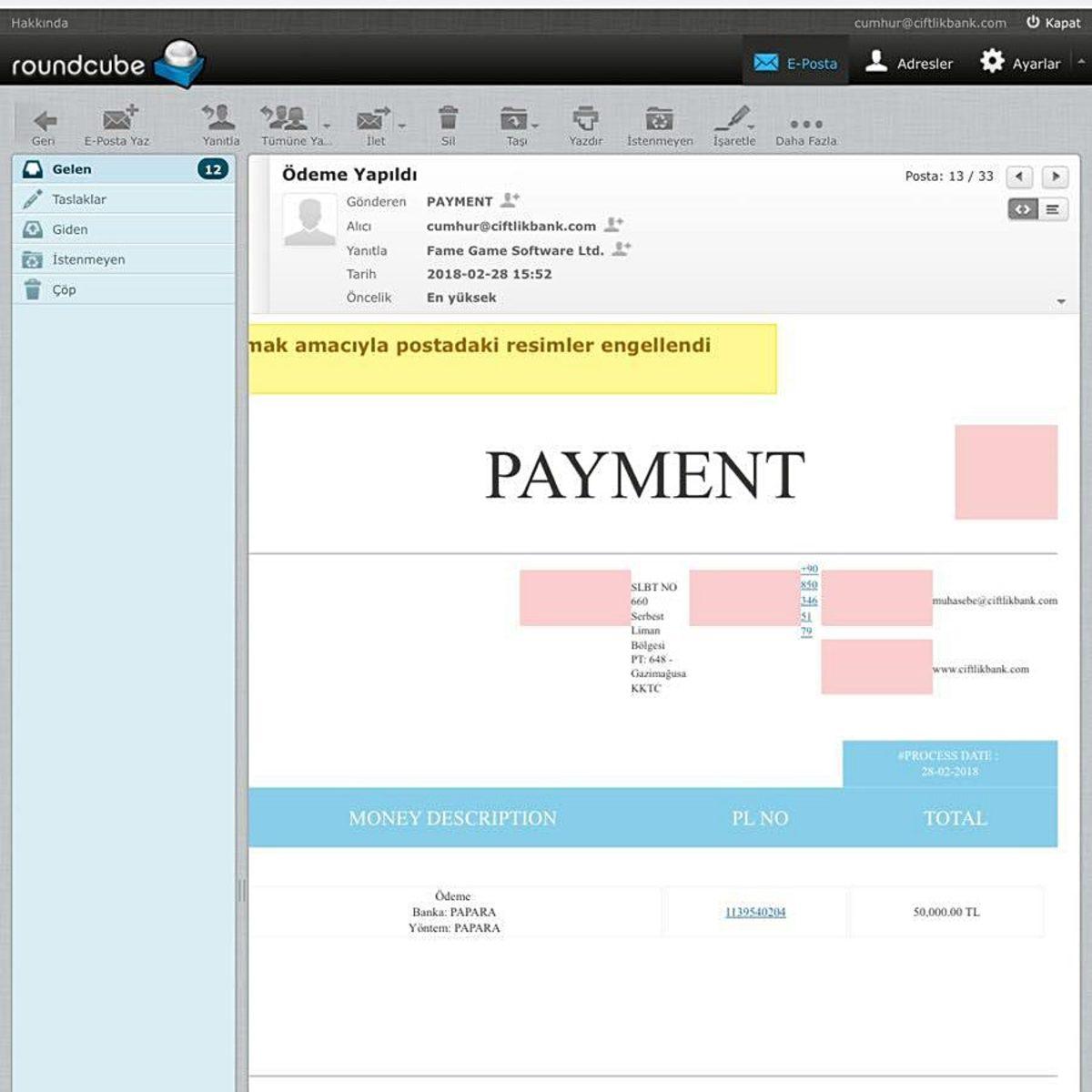This screenshot has width=1092, height=1092.
Task: Log out with Kapat button
Action: click(1054, 23)
